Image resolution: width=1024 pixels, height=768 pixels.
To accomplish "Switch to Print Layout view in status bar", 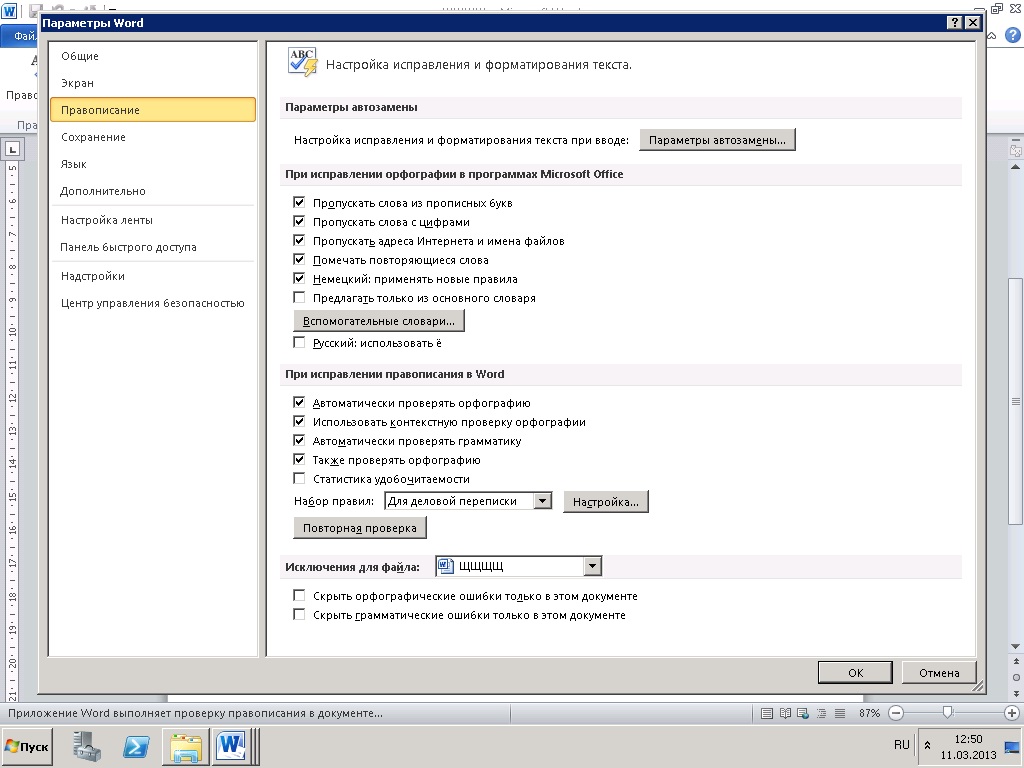I will pyautogui.click(x=767, y=713).
